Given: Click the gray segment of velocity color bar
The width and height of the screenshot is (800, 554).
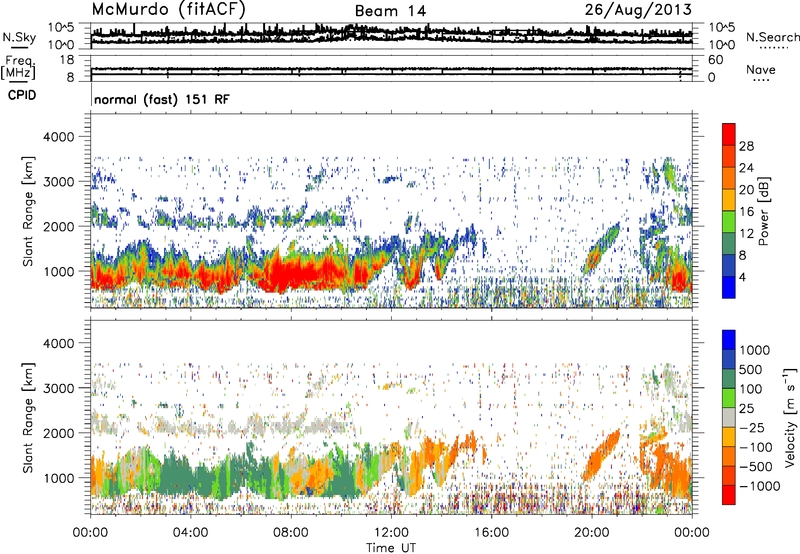Looking at the screenshot, I should tap(729, 417).
